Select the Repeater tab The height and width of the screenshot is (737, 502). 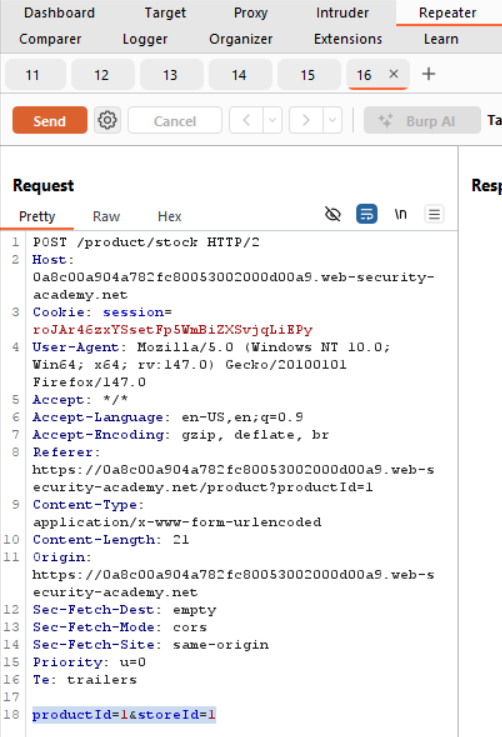tap(447, 13)
